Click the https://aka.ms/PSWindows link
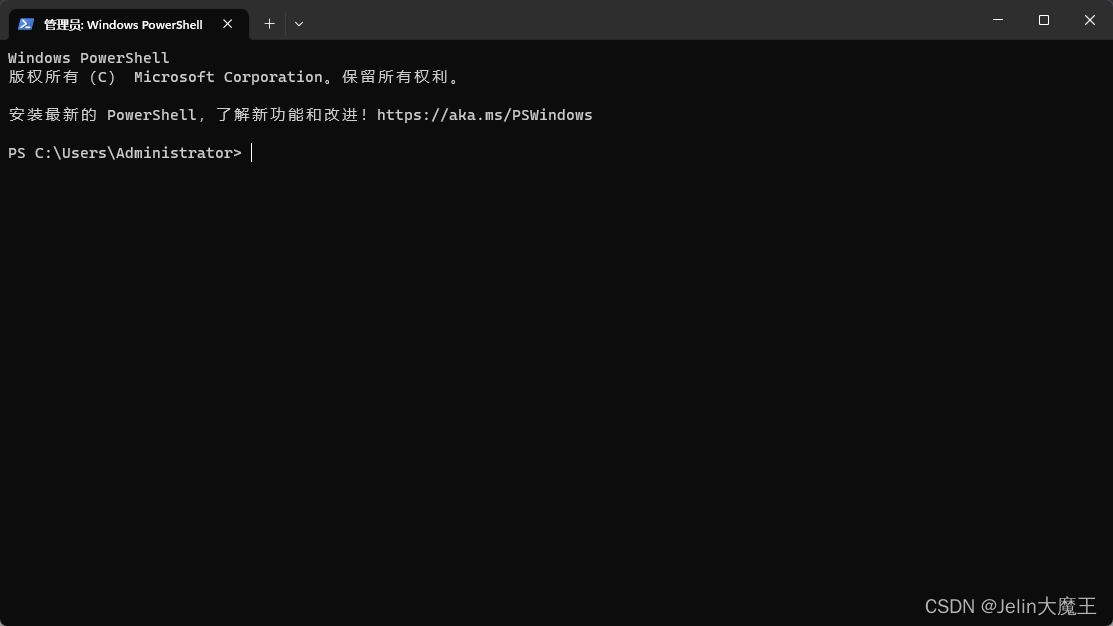The image size is (1113, 626). 484,115
